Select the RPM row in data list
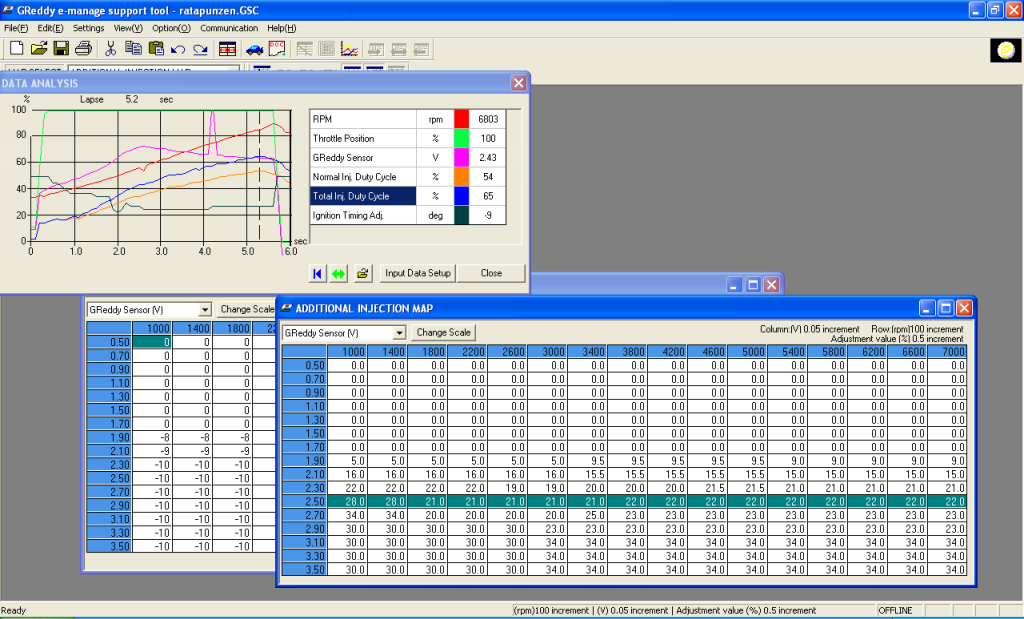 click(x=408, y=119)
